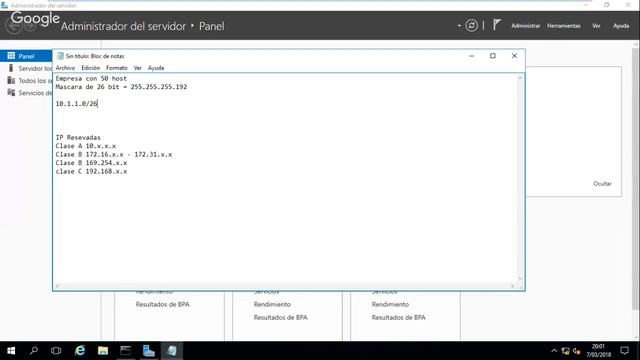Open Rendimiento in the middle tile

tap(272, 304)
